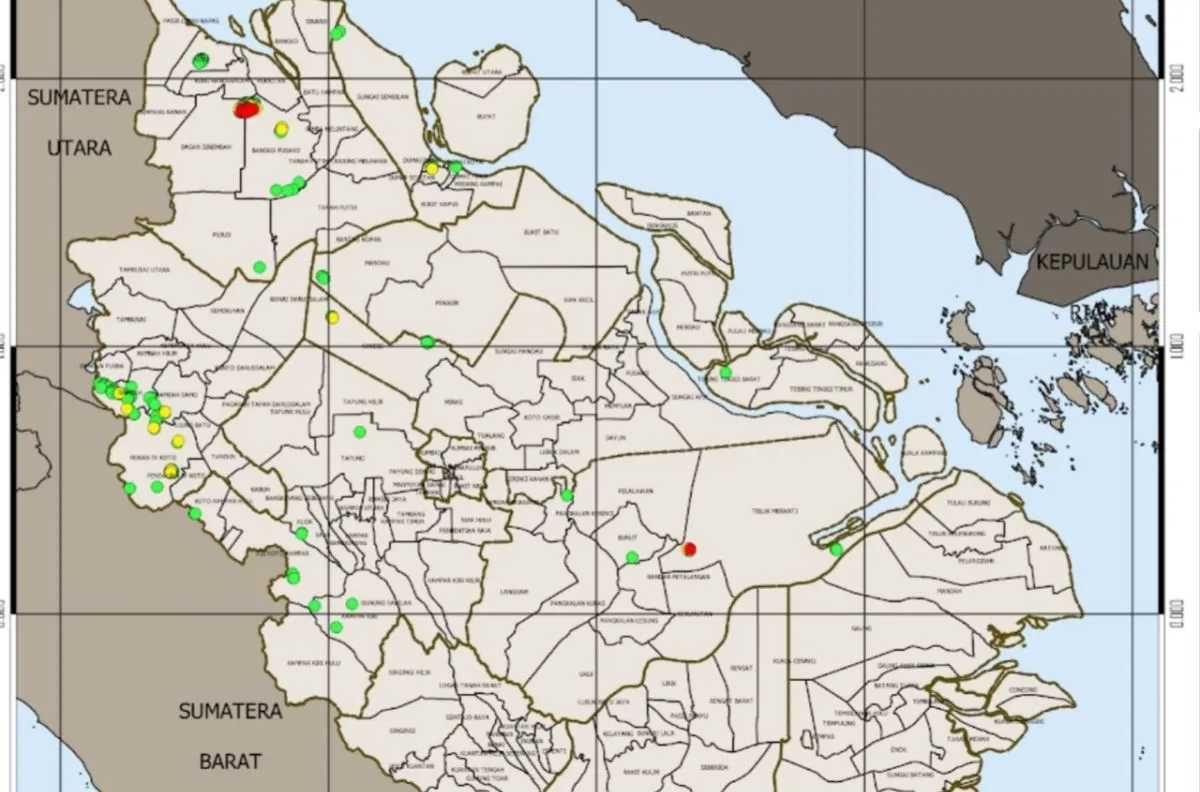Click the green hotspot at Sungai Sembilan's northern tip

pyautogui.click(x=338, y=32)
